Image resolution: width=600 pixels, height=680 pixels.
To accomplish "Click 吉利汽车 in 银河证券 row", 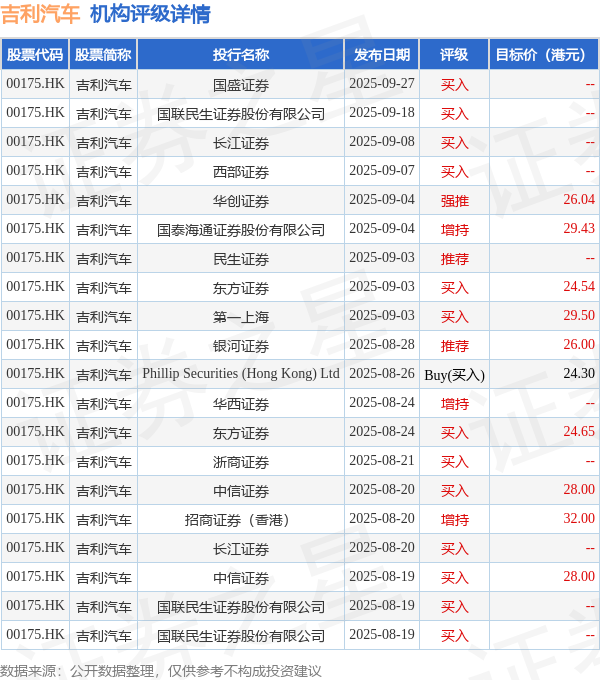I will point(104,346).
